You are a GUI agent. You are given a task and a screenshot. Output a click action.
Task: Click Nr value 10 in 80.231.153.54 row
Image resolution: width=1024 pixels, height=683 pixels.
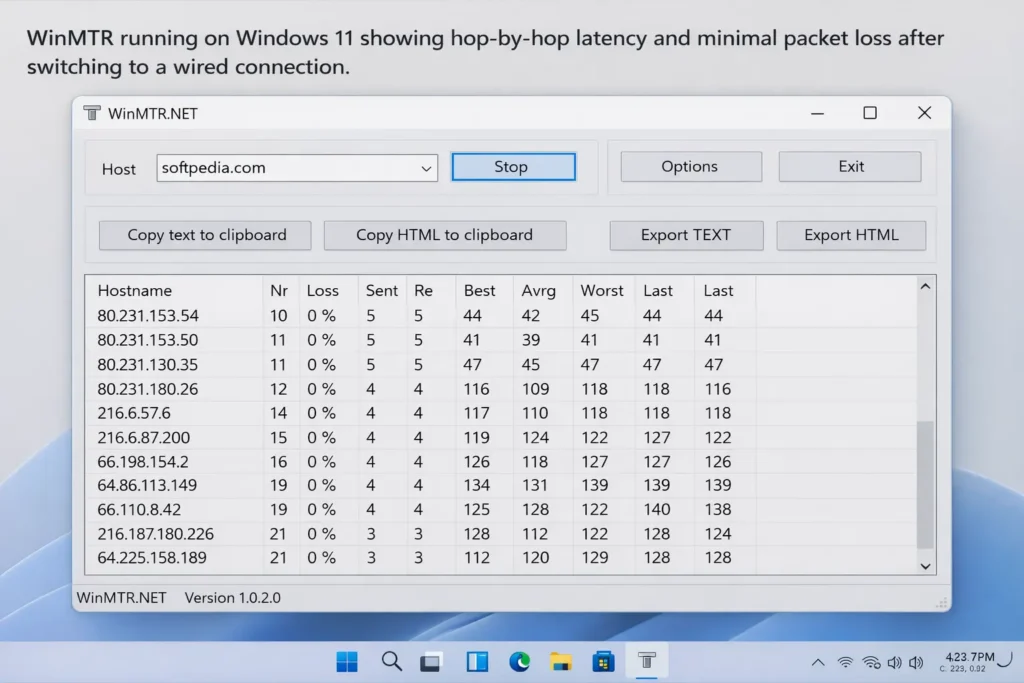pyautogui.click(x=278, y=316)
